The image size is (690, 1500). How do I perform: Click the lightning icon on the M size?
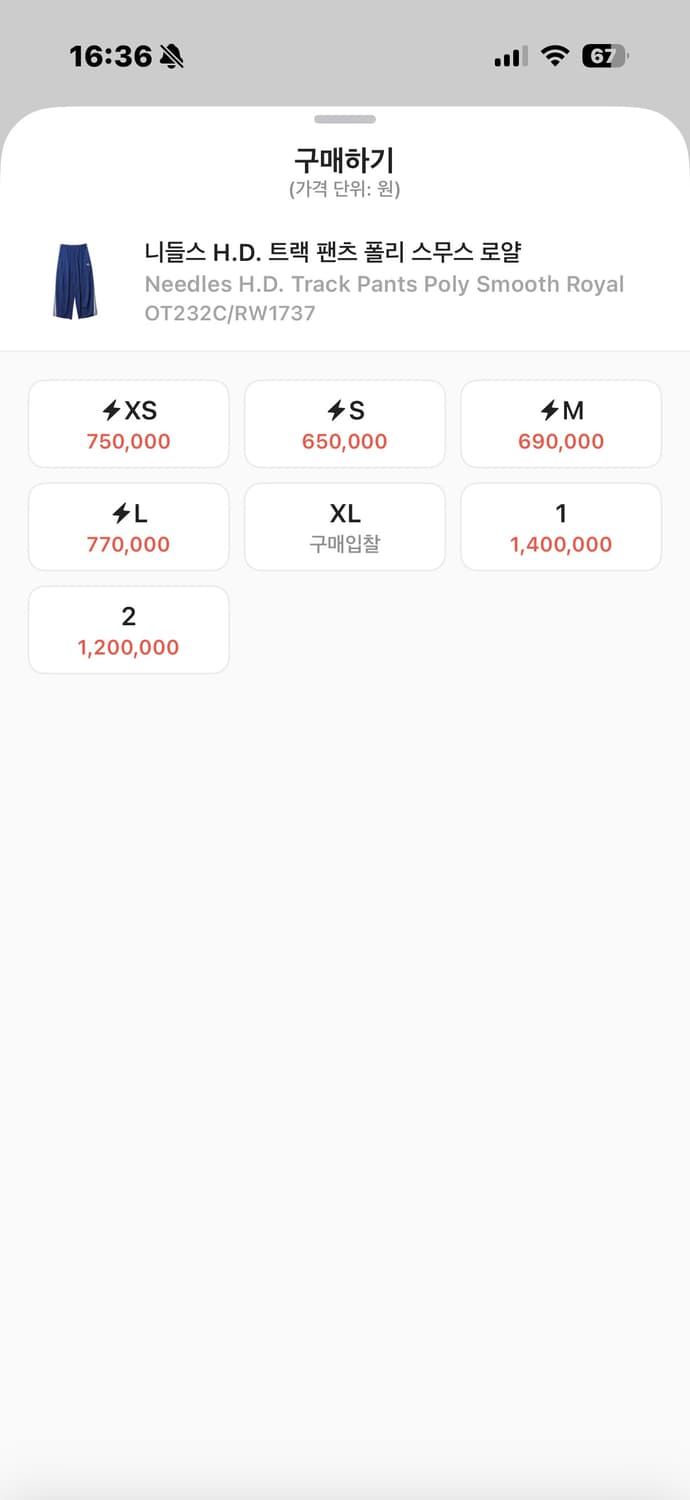pos(550,411)
